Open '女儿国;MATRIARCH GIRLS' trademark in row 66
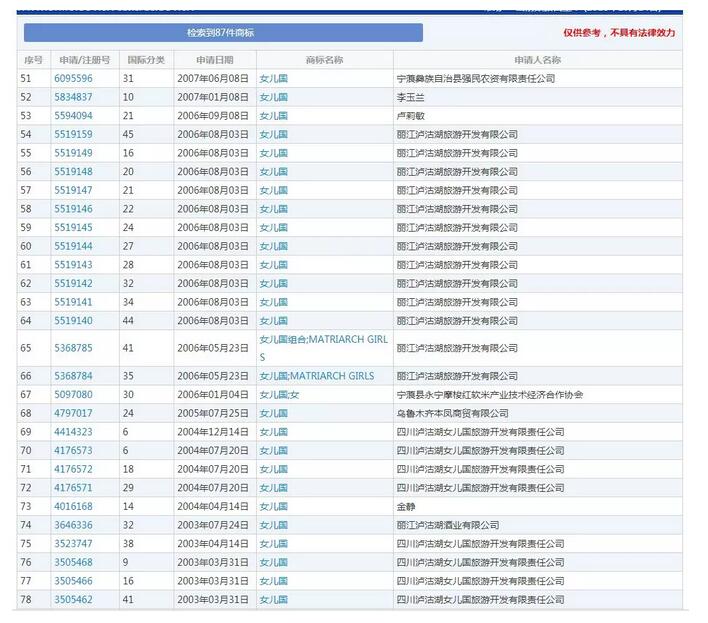Image resolution: width=708 pixels, height=623 pixels. 317,376
